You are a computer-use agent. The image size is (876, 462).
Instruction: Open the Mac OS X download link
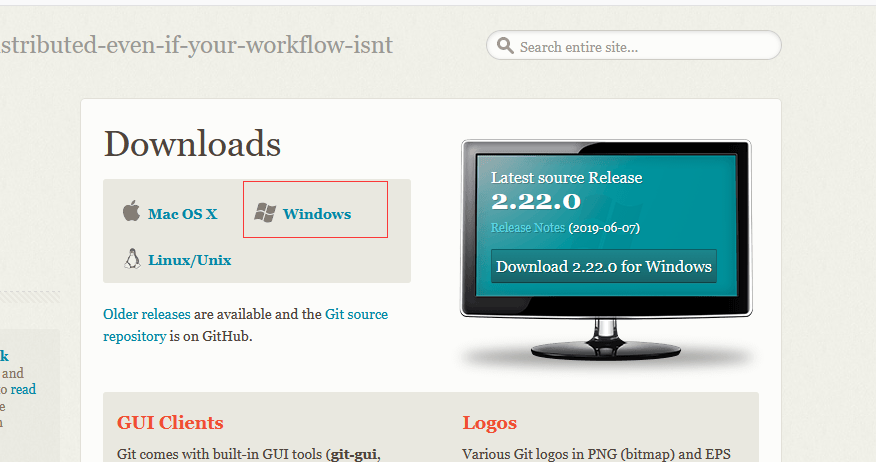point(183,214)
